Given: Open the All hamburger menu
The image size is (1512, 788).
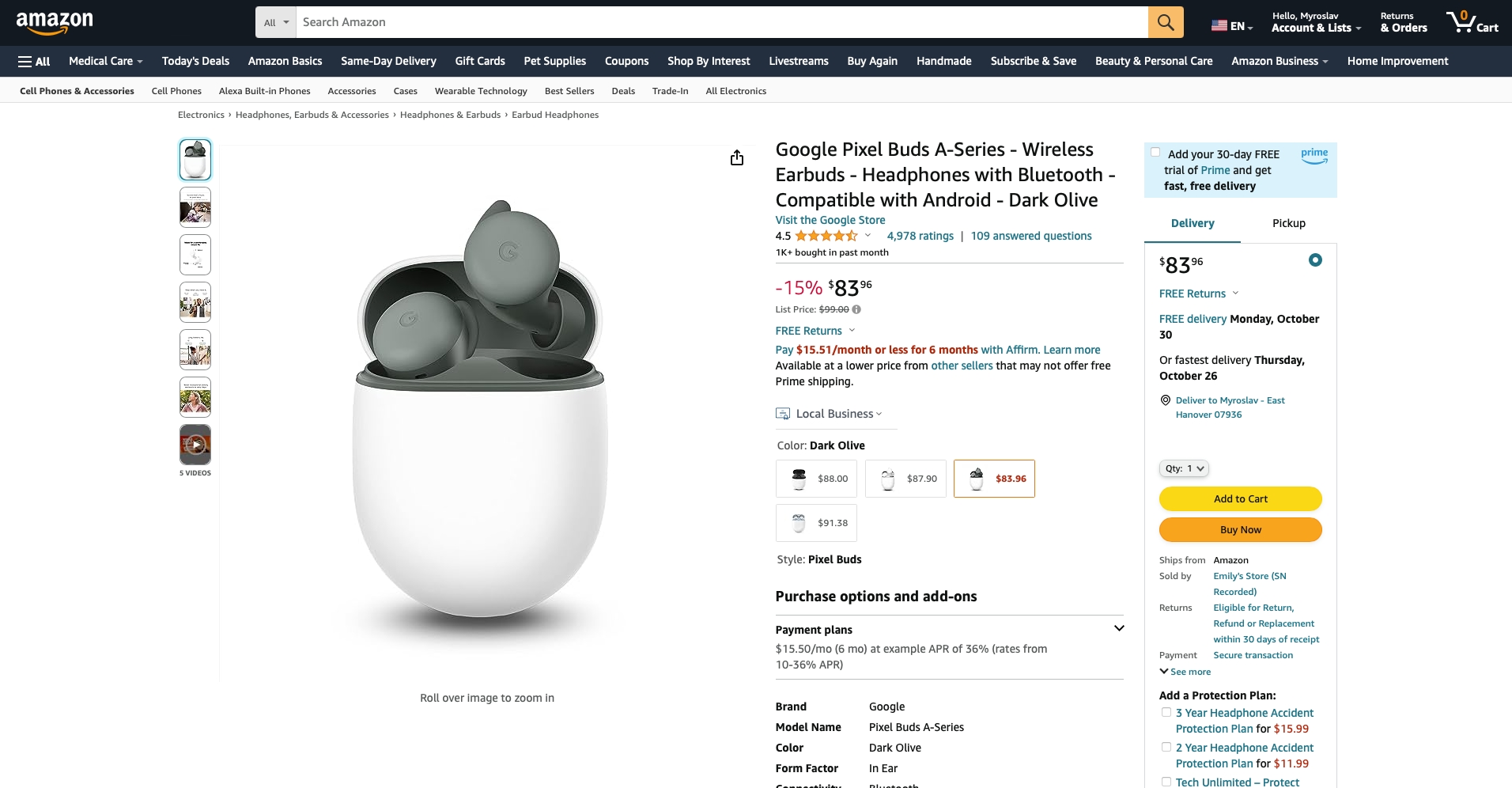Looking at the screenshot, I should pos(34,61).
